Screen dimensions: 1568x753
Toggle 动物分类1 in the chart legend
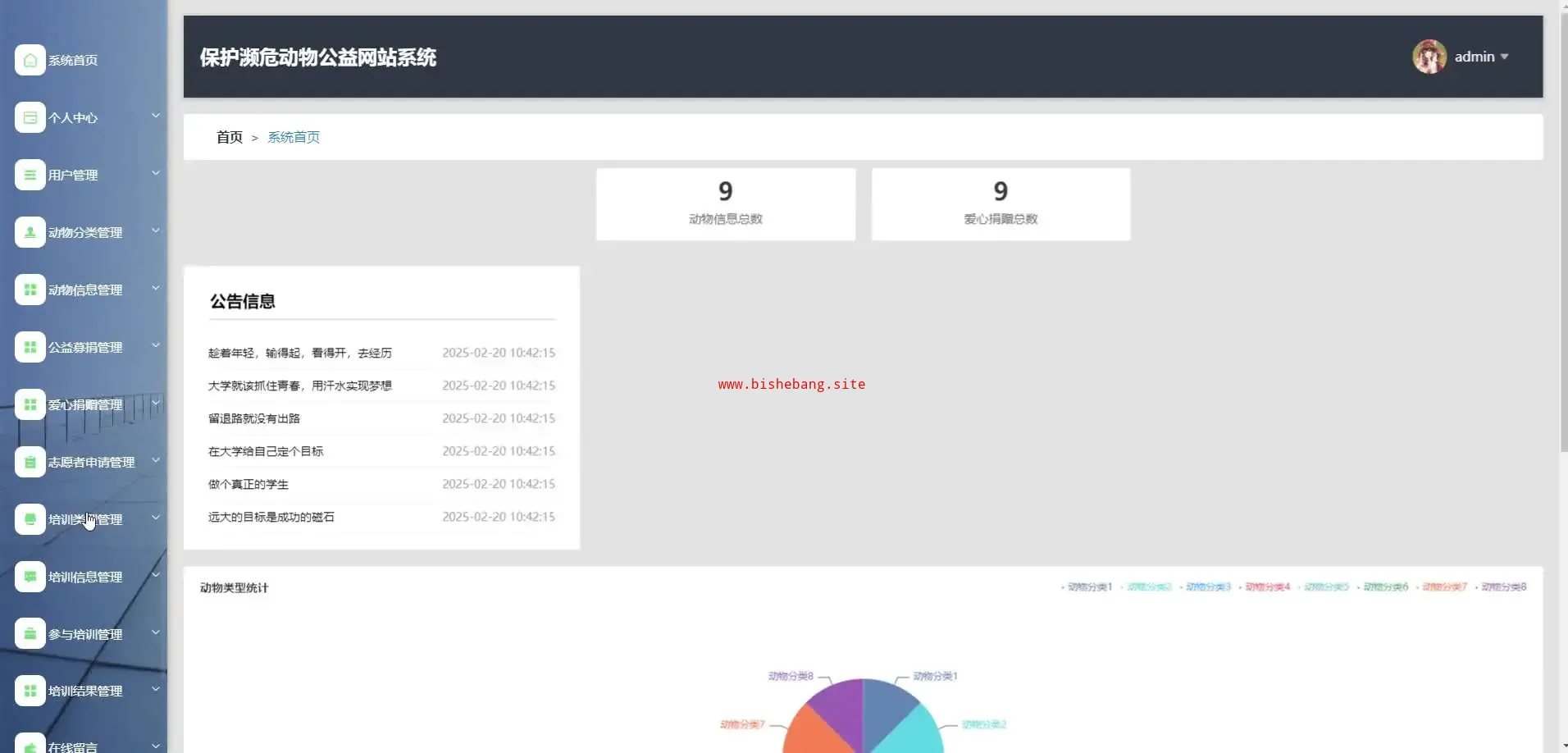point(1087,587)
